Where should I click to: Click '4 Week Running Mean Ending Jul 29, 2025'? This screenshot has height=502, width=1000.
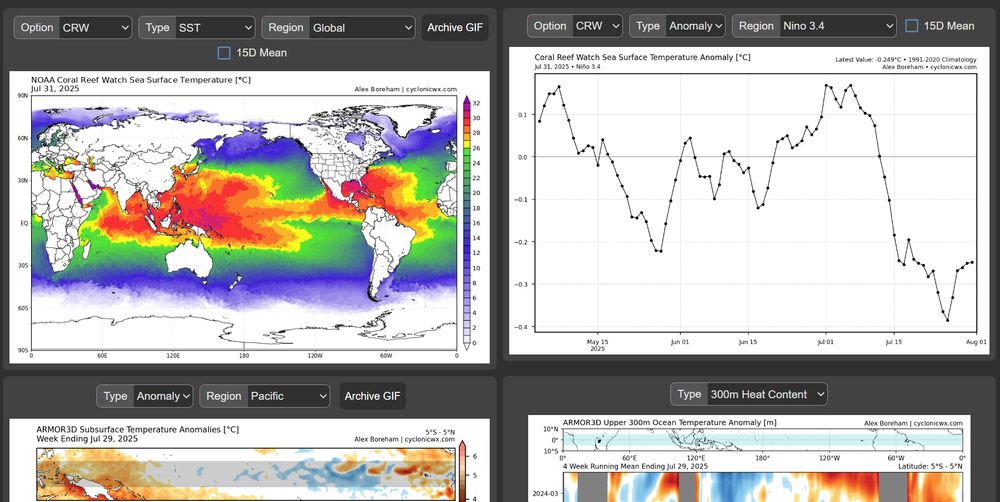[x=635, y=466]
